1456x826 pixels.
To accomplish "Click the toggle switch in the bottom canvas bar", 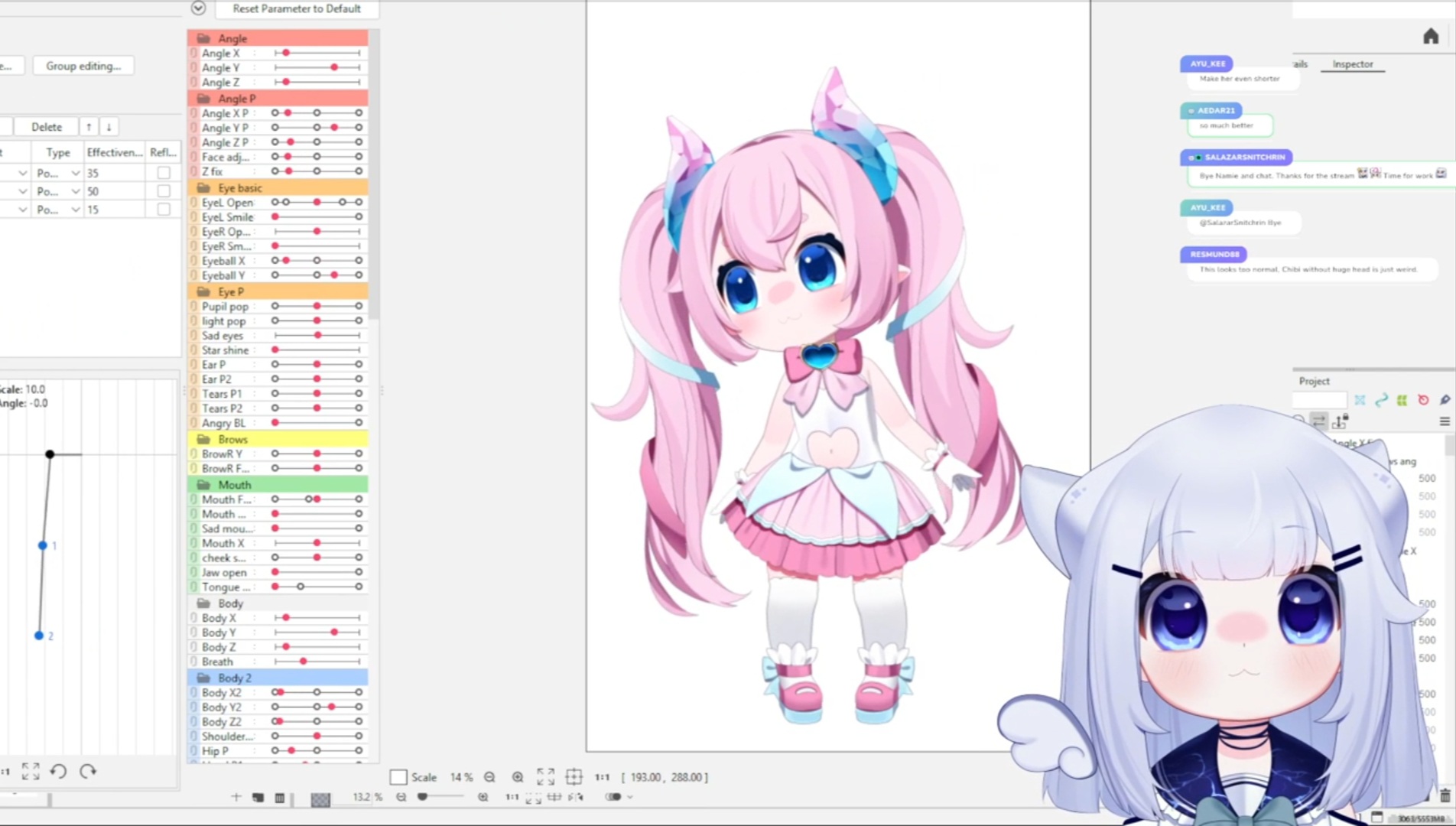I will pos(613,797).
